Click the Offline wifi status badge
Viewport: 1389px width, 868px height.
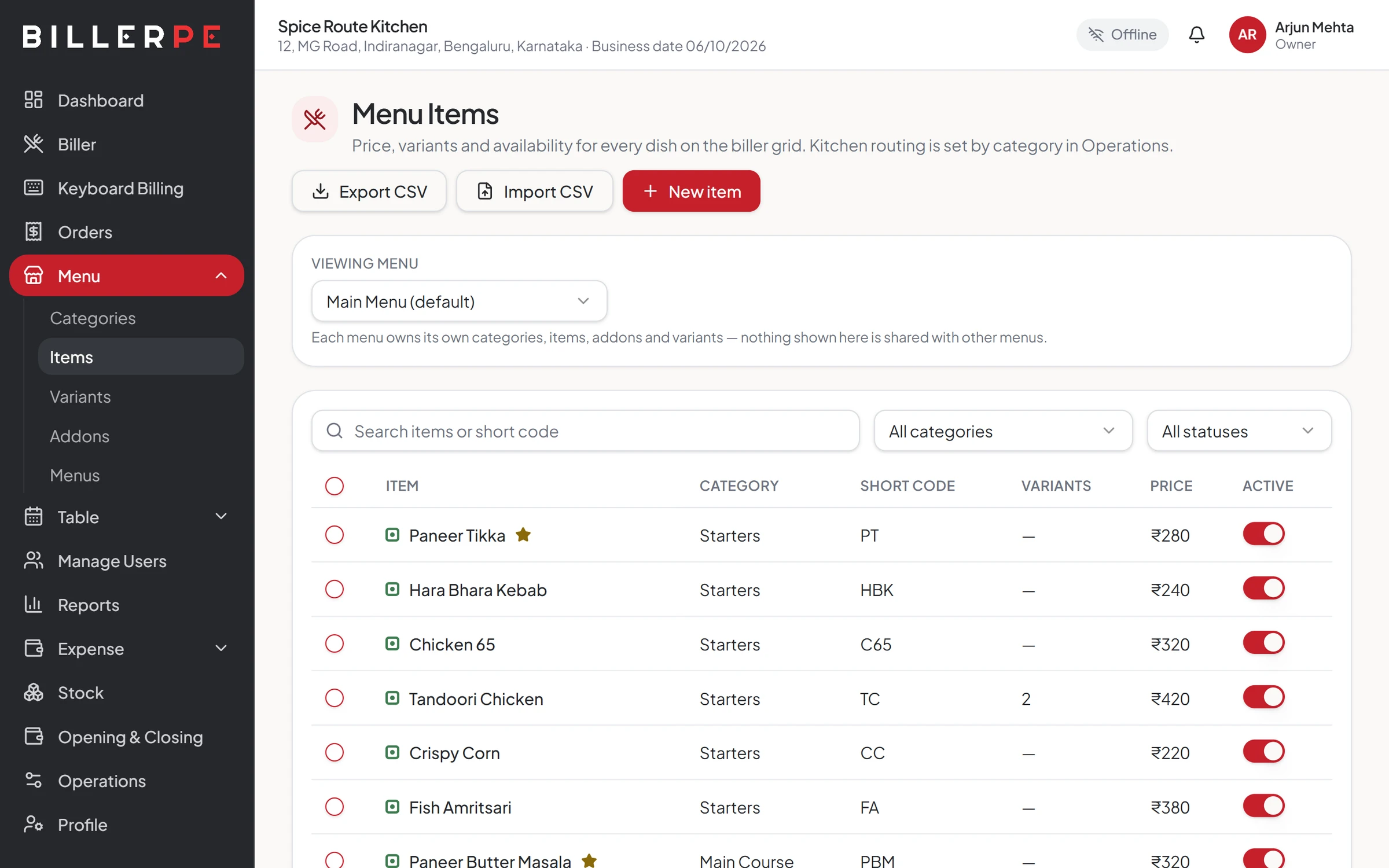pyautogui.click(x=1122, y=35)
